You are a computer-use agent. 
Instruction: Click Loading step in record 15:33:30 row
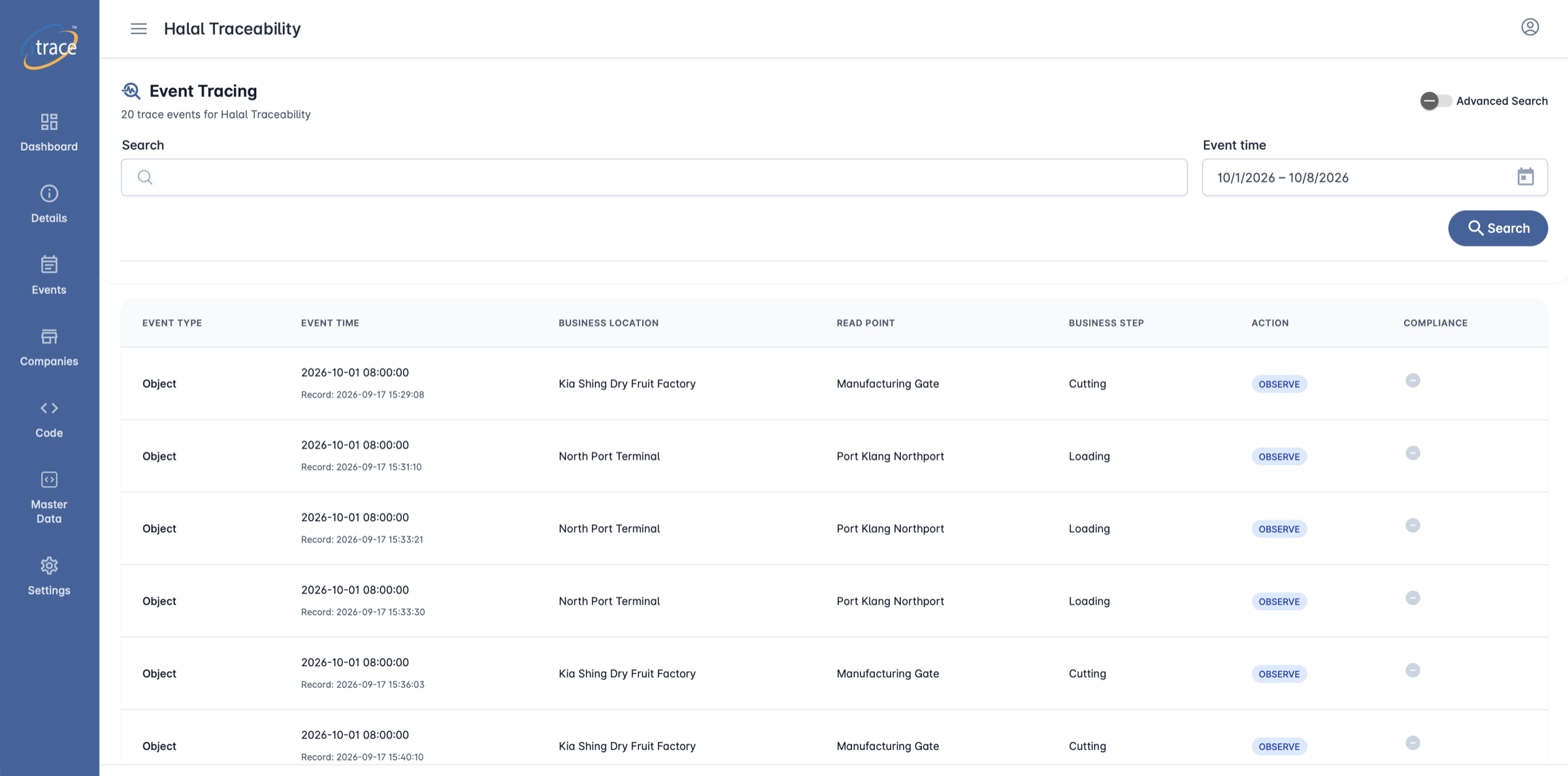click(1089, 601)
